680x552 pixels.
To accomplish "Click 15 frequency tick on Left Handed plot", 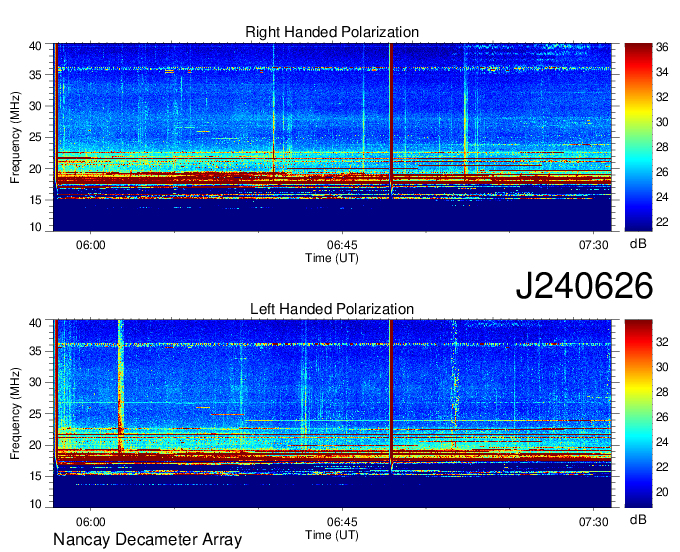I will coord(36,476).
